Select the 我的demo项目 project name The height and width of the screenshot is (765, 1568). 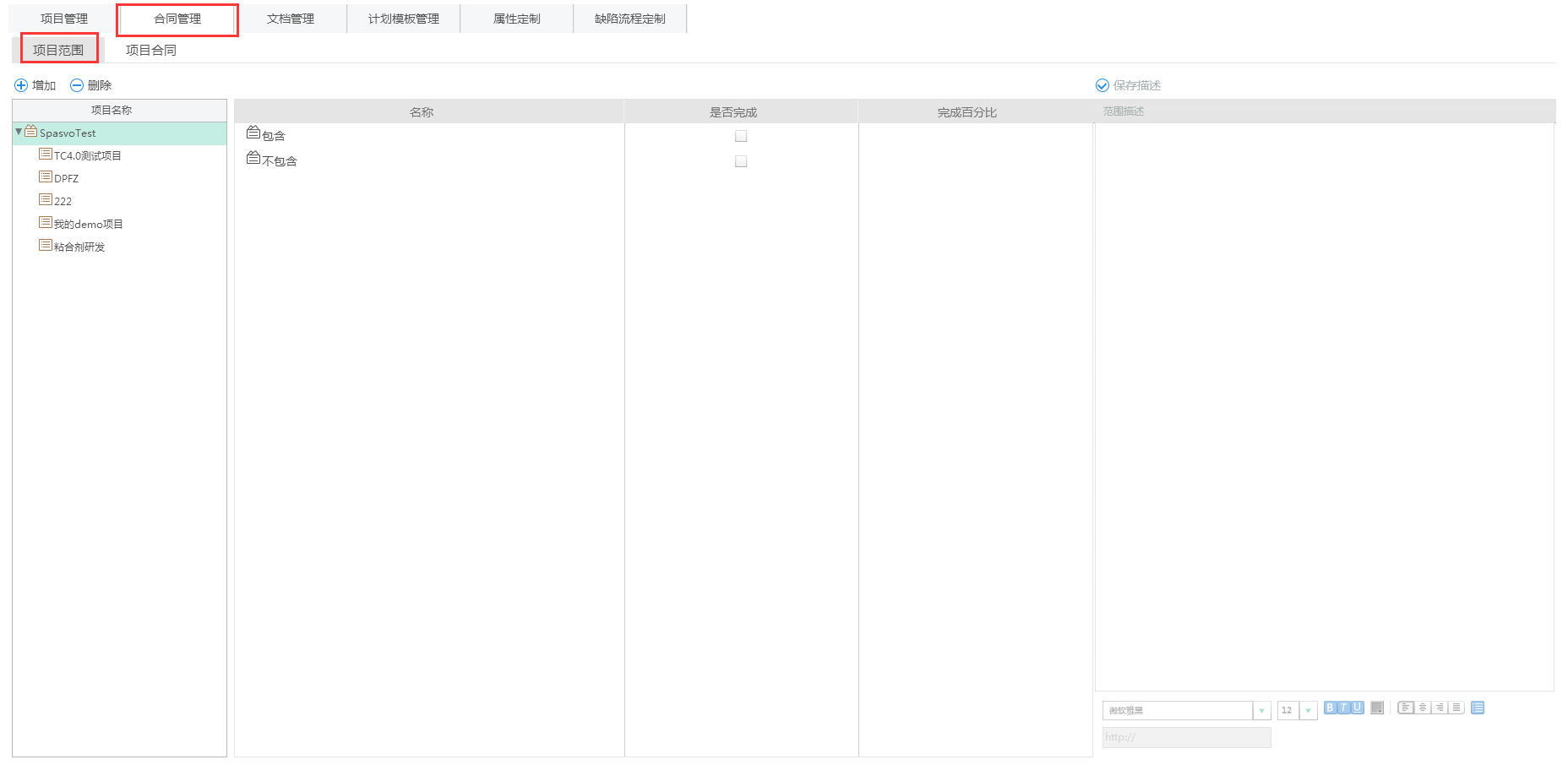coord(89,225)
